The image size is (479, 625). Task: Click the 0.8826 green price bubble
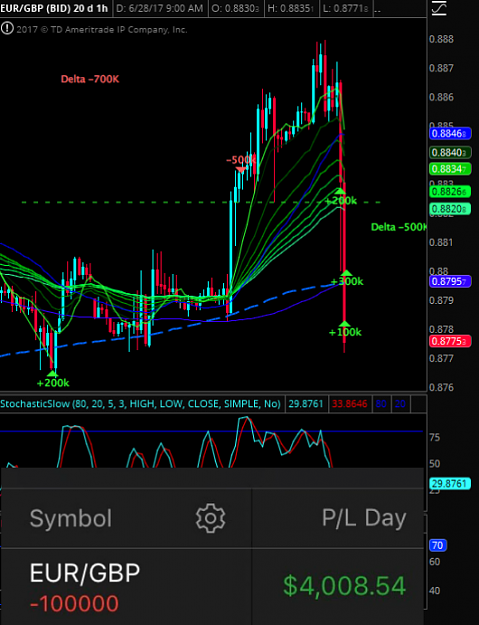click(x=450, y=192)
